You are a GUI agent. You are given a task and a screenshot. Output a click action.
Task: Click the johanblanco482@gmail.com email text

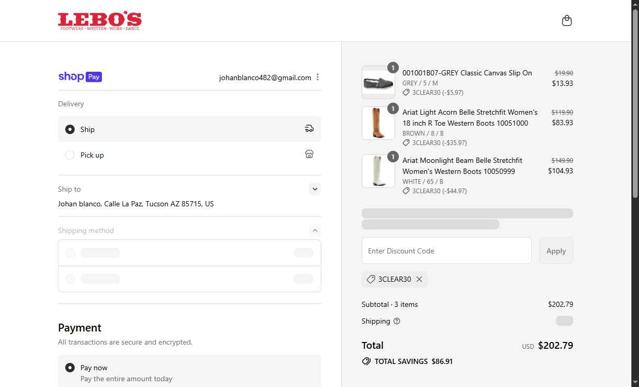point(265,77)
